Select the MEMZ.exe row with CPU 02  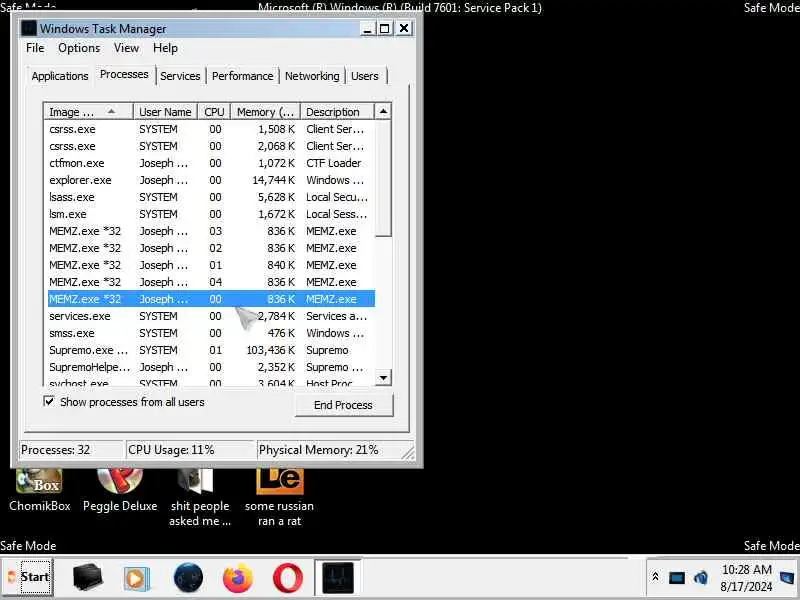211,248
